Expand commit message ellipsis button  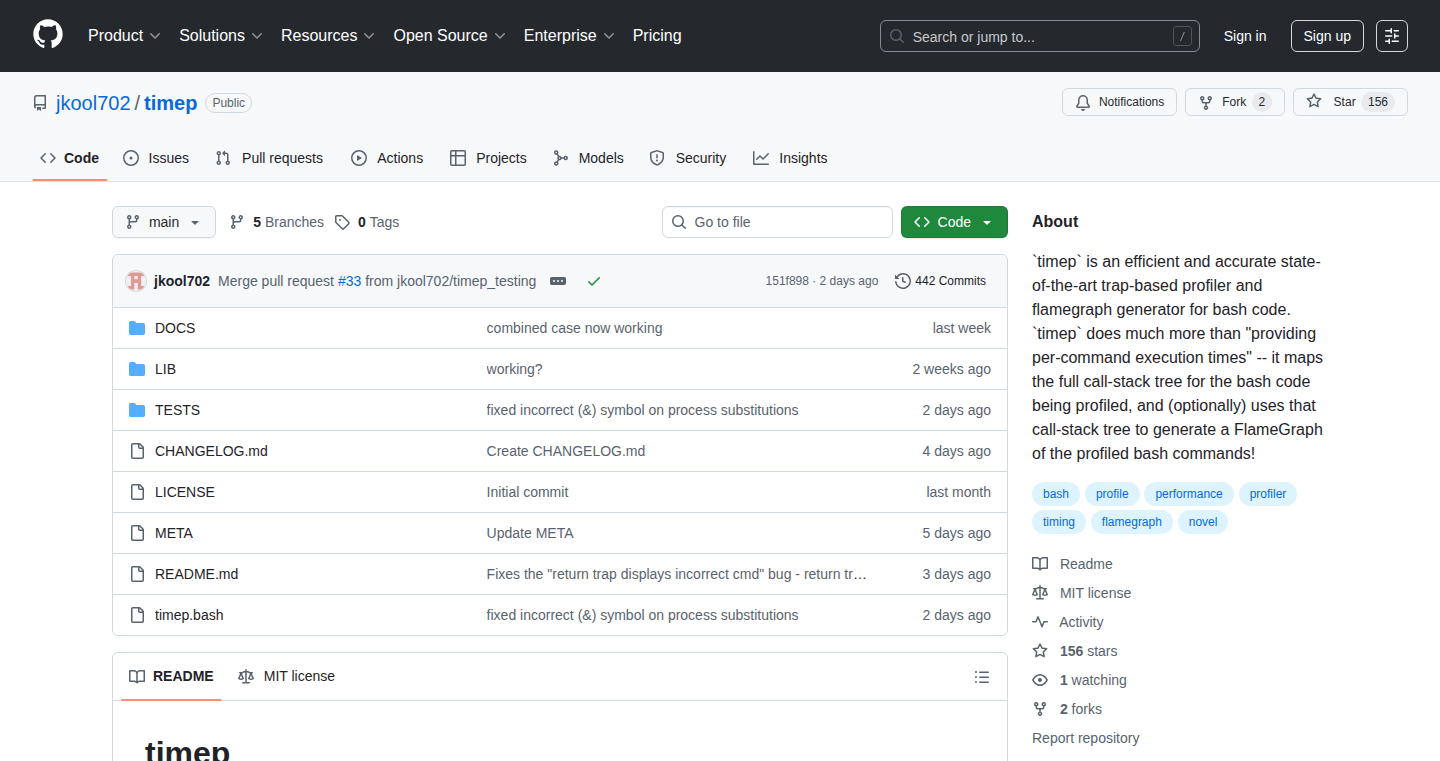pos(558,281)
